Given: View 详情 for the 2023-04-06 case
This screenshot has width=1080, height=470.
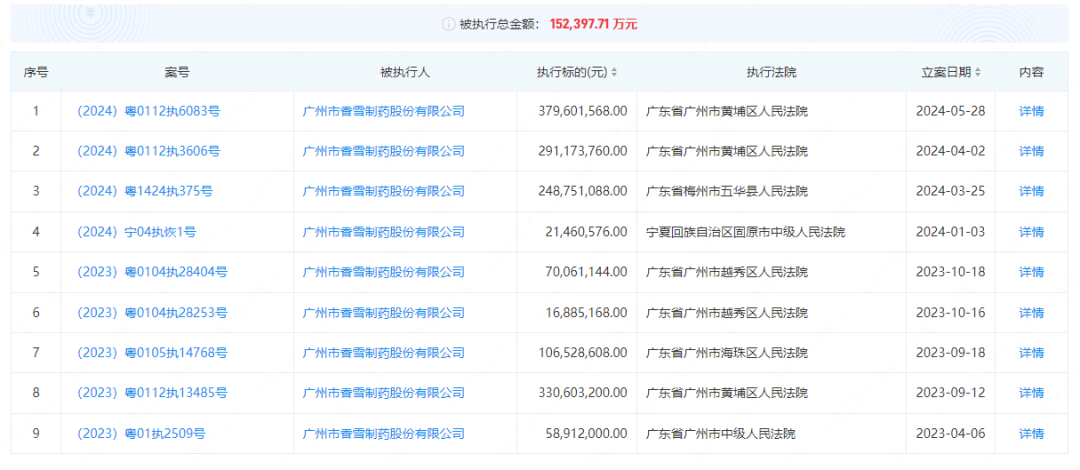Looking at the screenshot, I should [1031, 433].
